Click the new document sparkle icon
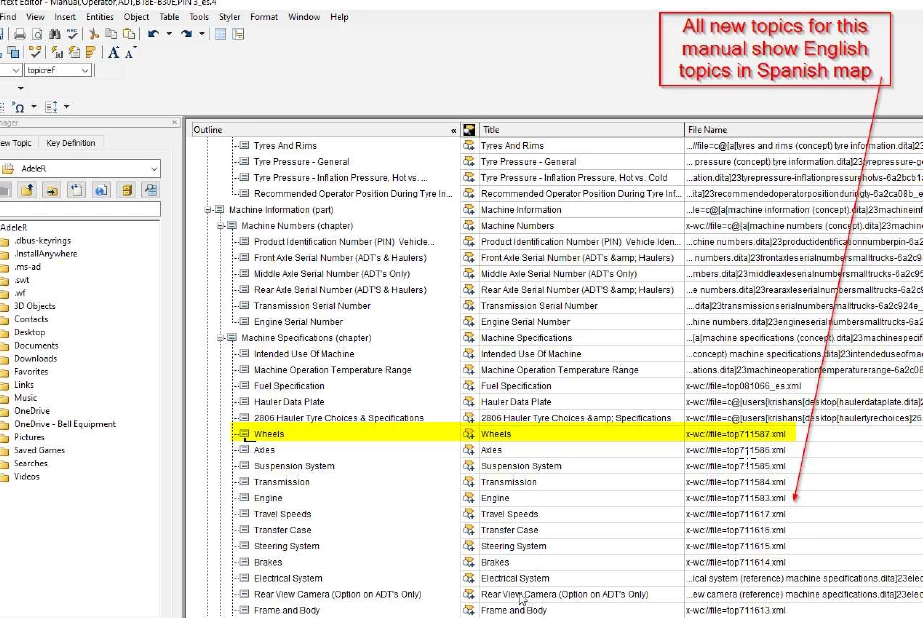Screen dimensions: 923x620 click(77, 190)
